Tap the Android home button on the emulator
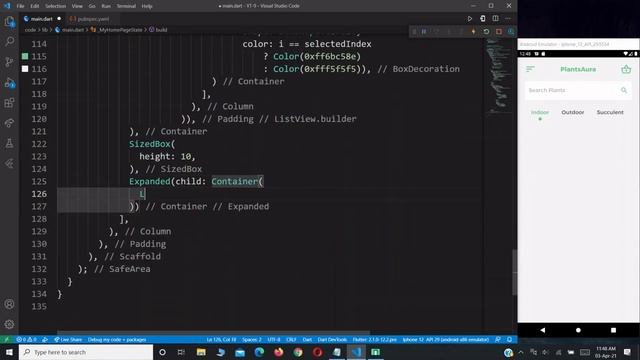 click(x=578, y=330)
